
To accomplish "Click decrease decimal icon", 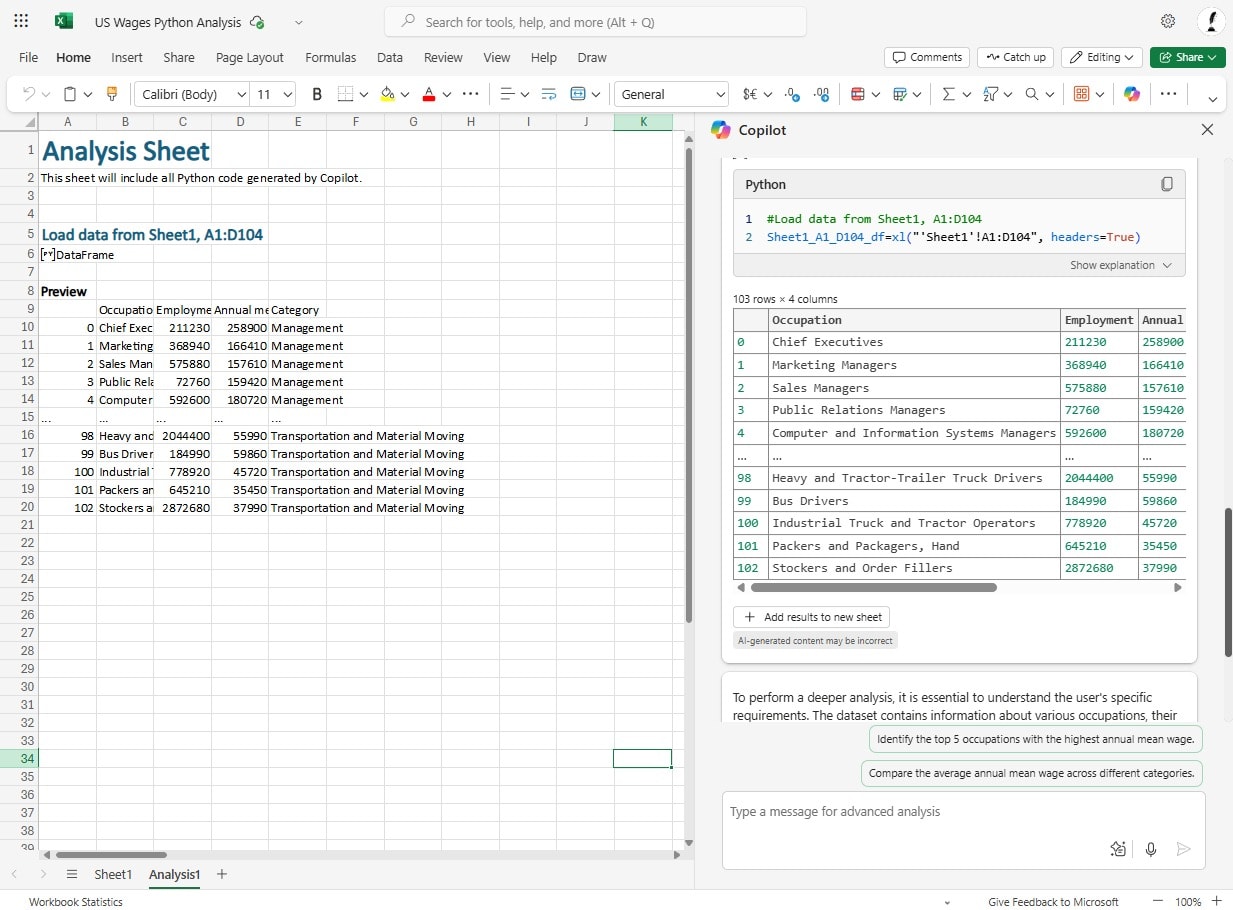I will pyautogui.click(x=792, y=94).
